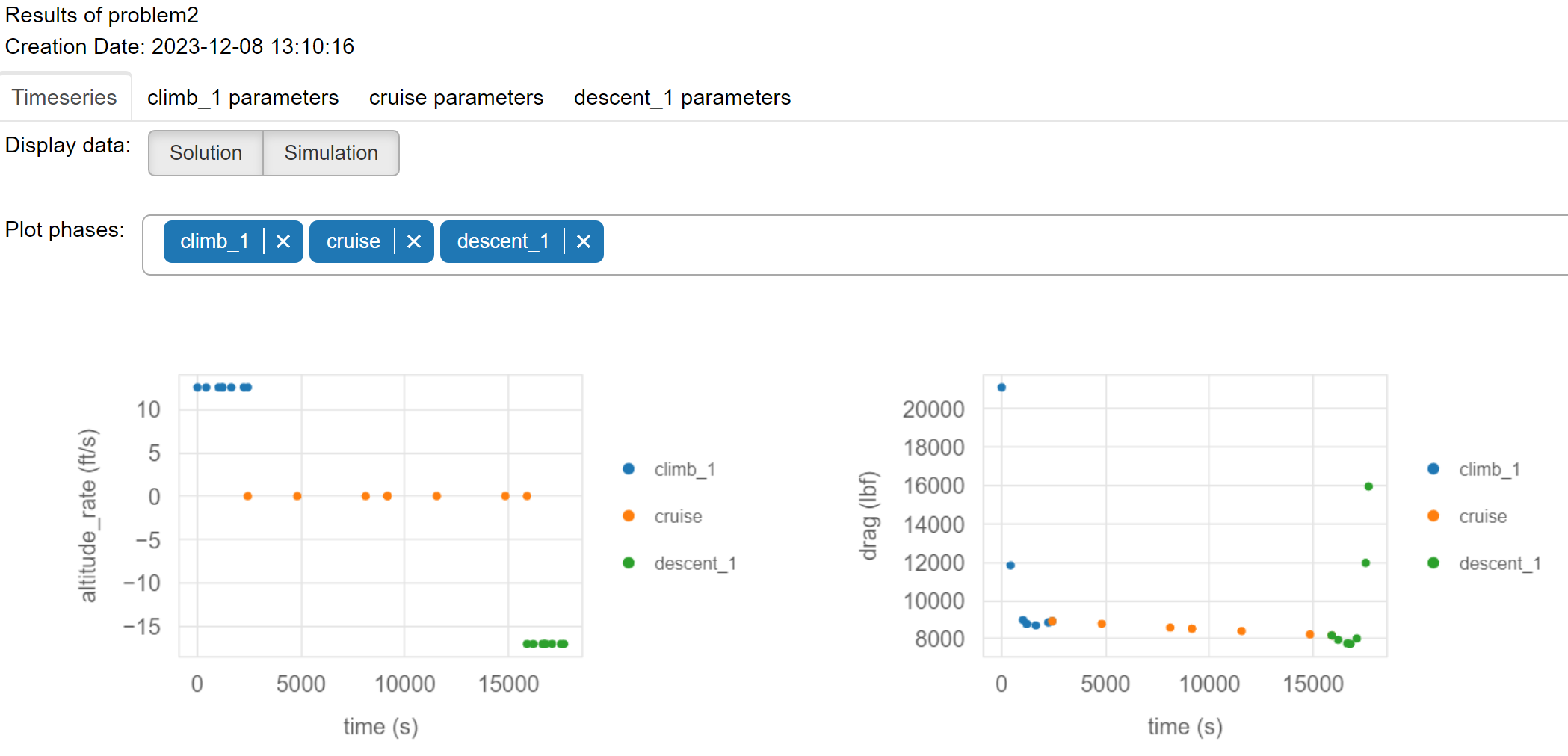This screenshot has width=1568, height=756.
Task: Toggle climb_1 legend in drag plot
Action: [x=1474, y=469]
